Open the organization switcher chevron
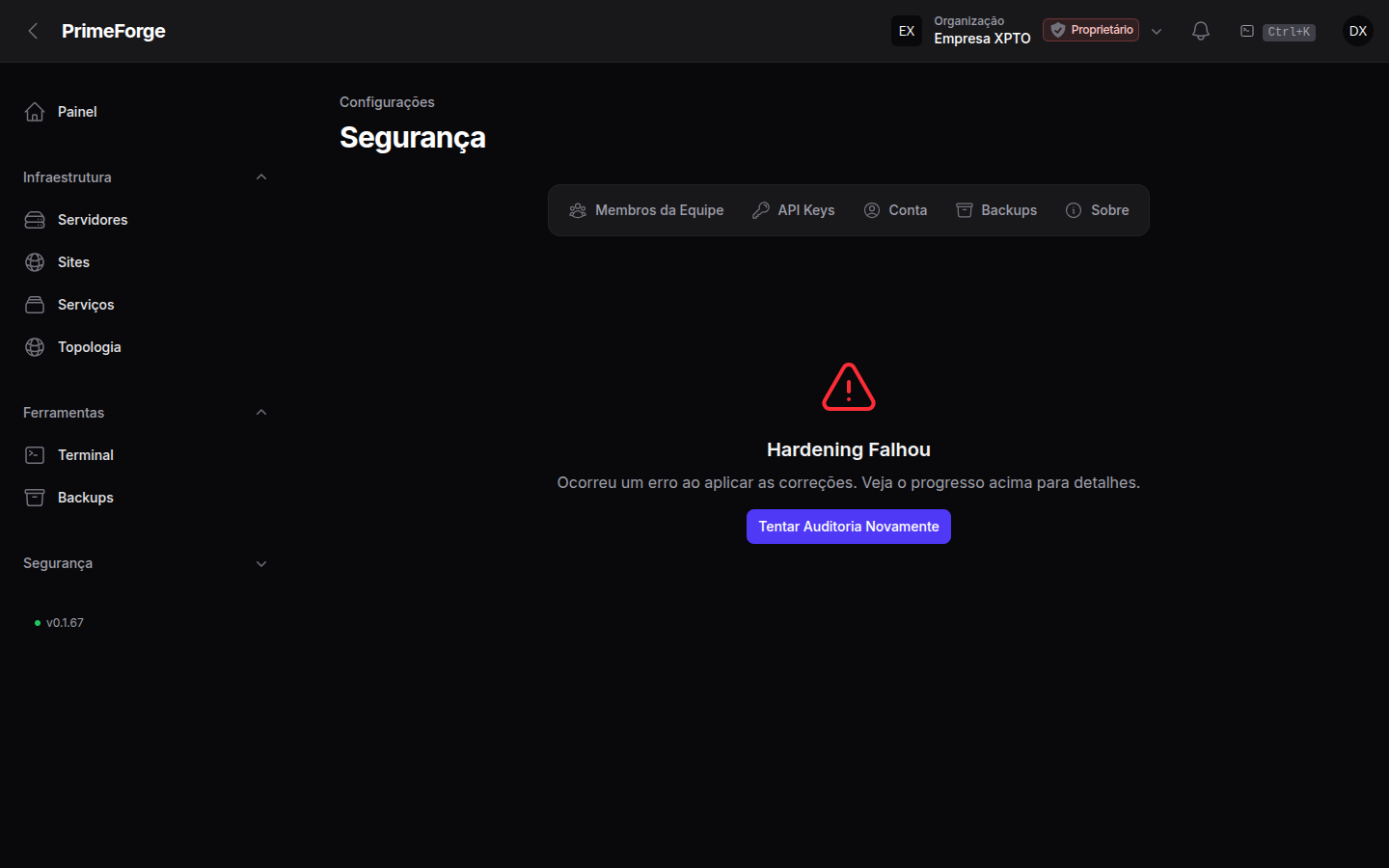This screenshot has height=868, width=1389. click(x=1157, y=31)
